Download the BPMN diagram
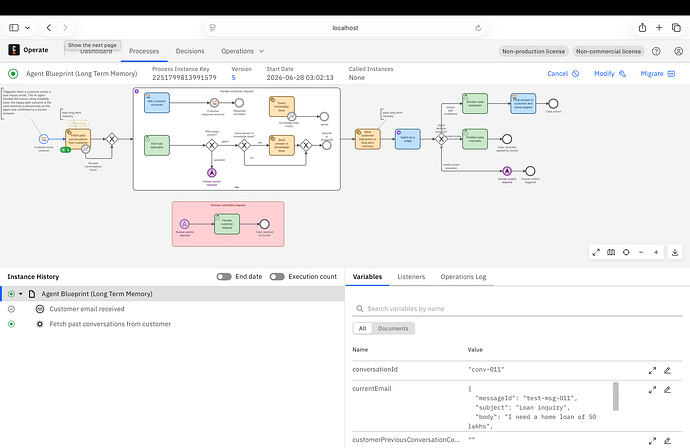690x448 pixels. 675,252
